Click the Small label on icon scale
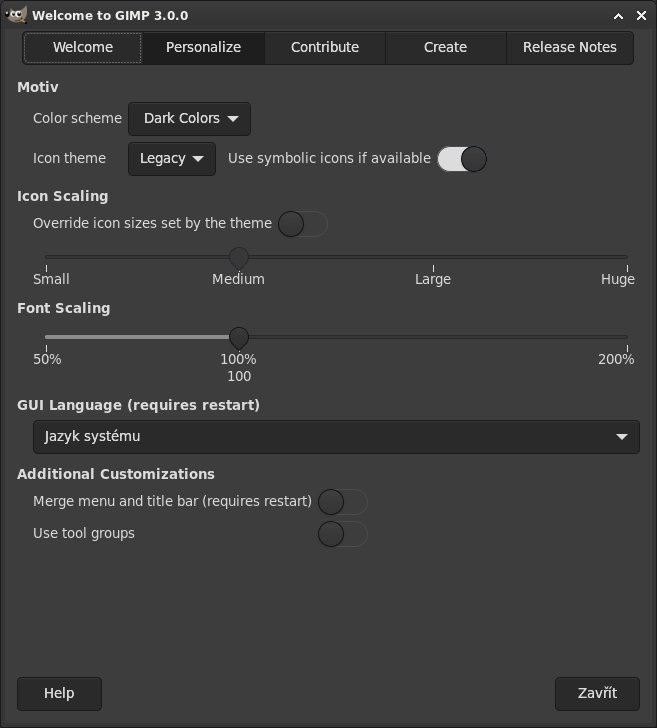657x728 pixels. click(51, 279)
